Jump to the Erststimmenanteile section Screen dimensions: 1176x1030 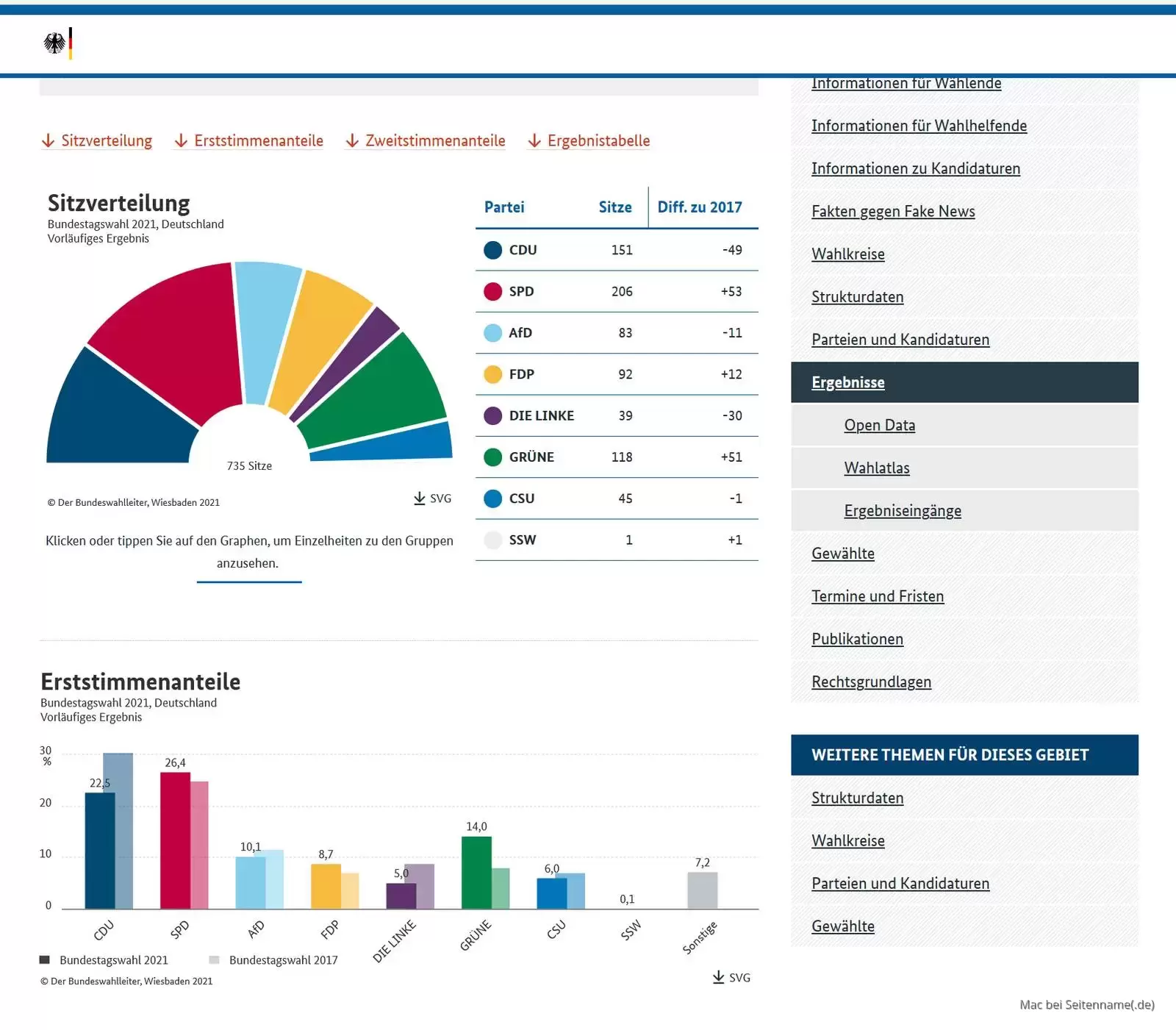248,140
